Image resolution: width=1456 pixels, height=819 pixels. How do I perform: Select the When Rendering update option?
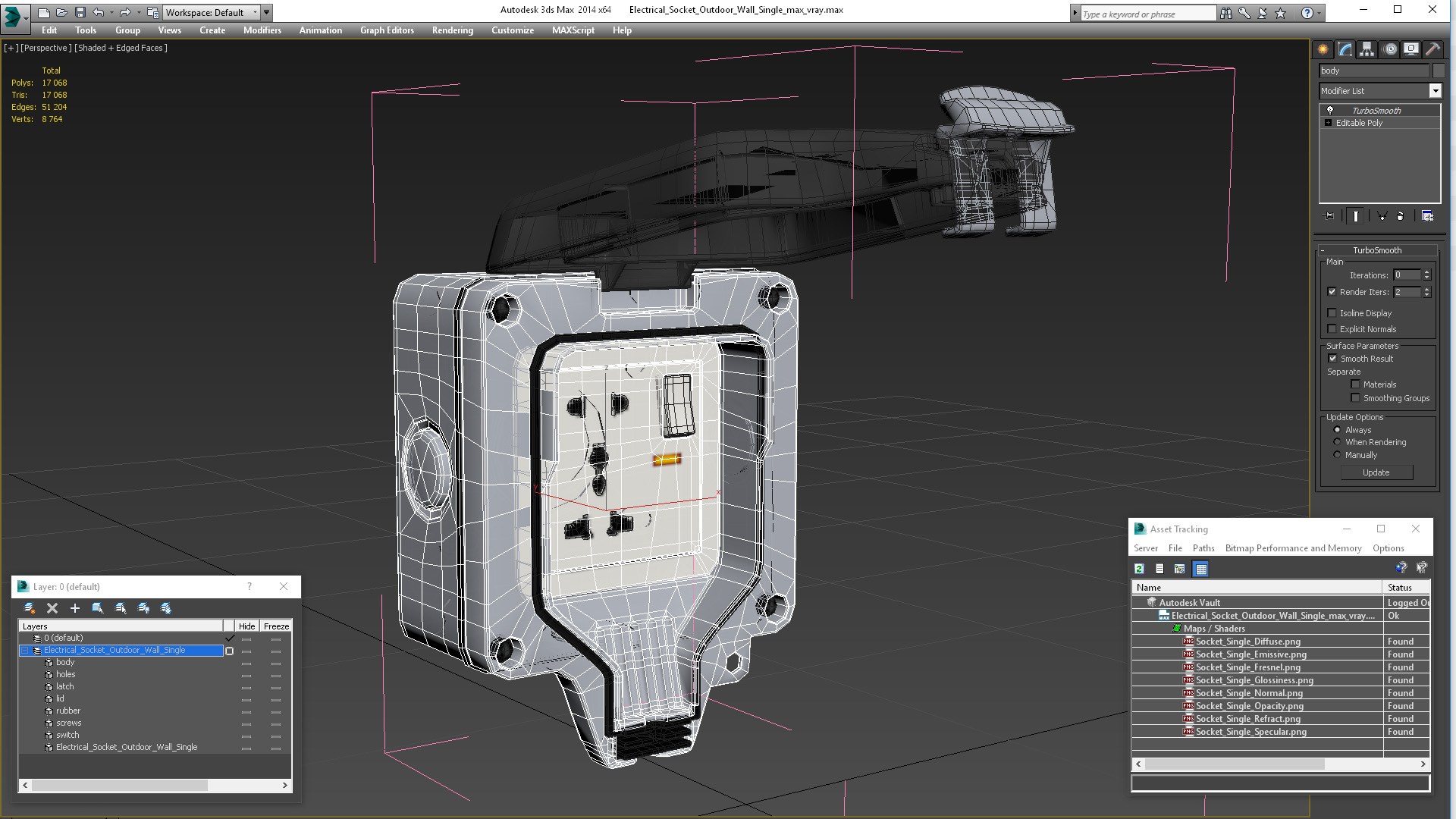click(1337, 442)
